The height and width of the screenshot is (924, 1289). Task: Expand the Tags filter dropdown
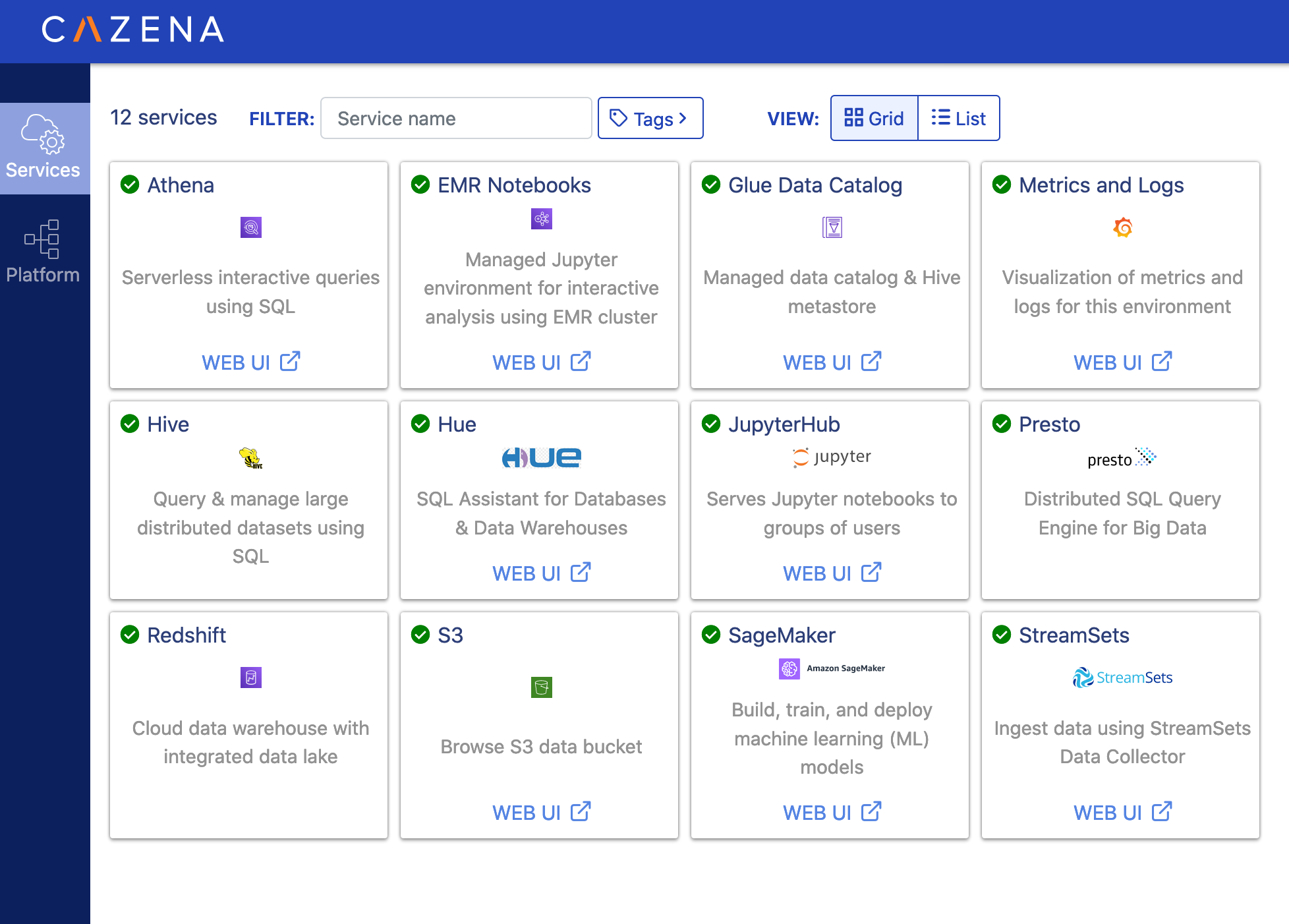[x=650, y=118]
